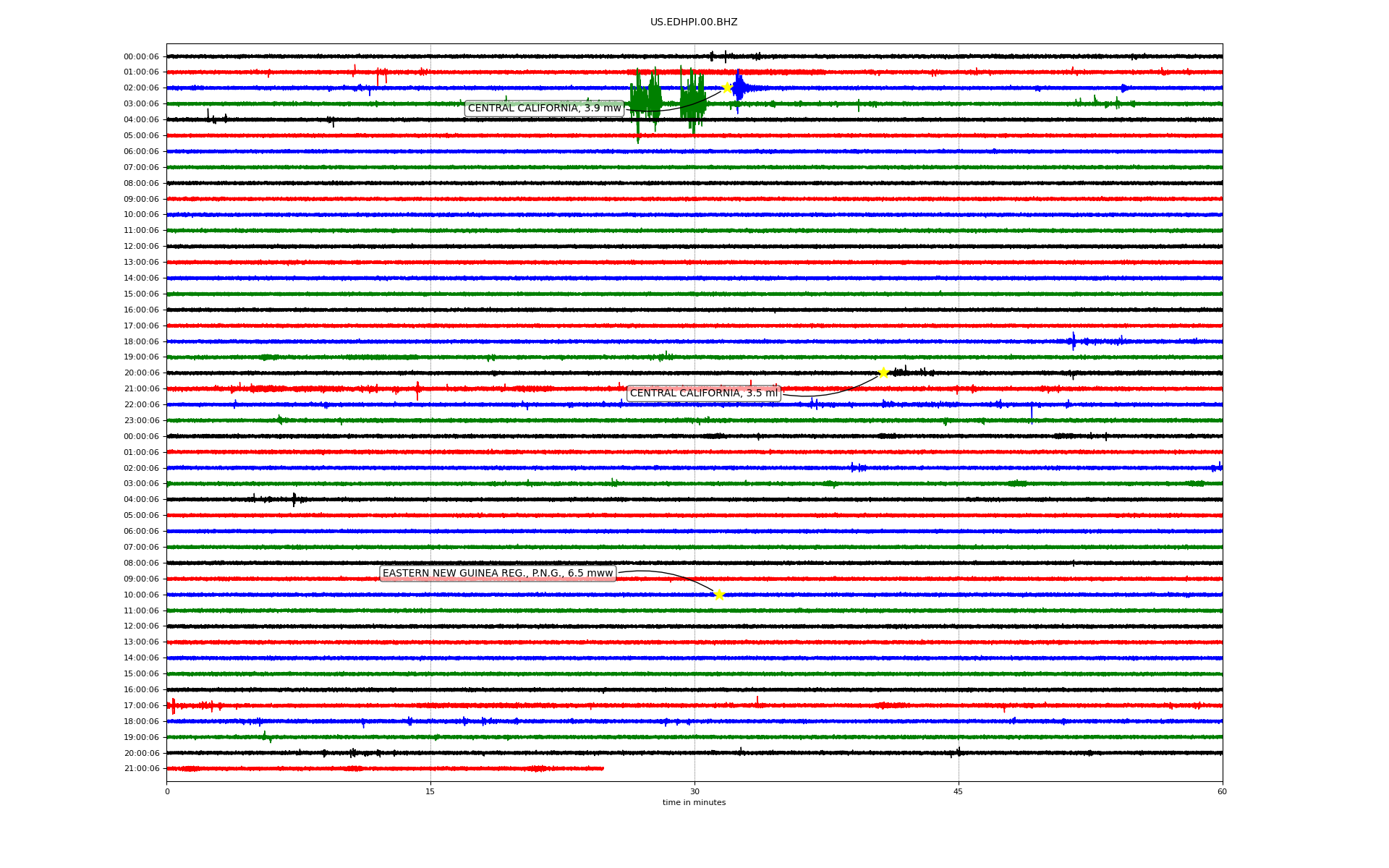The height and width of the screenshot is (868, 1389).
Task: Click the yellow star on the 02:00:06 trace
Action: (726, 88)
